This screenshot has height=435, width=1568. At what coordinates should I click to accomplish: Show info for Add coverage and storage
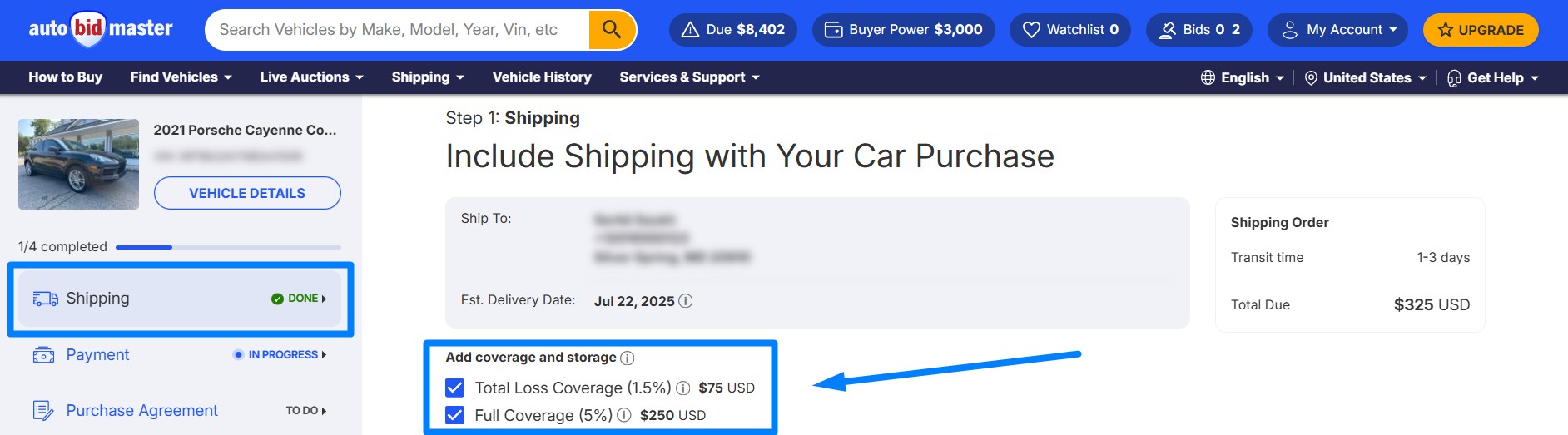click(628, 358)
